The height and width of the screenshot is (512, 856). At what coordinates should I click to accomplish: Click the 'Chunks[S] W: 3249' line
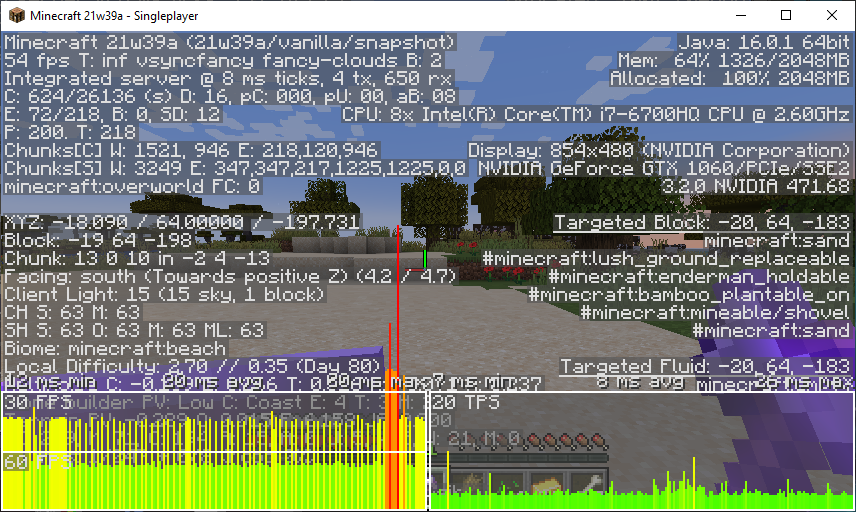coord(235,168)
